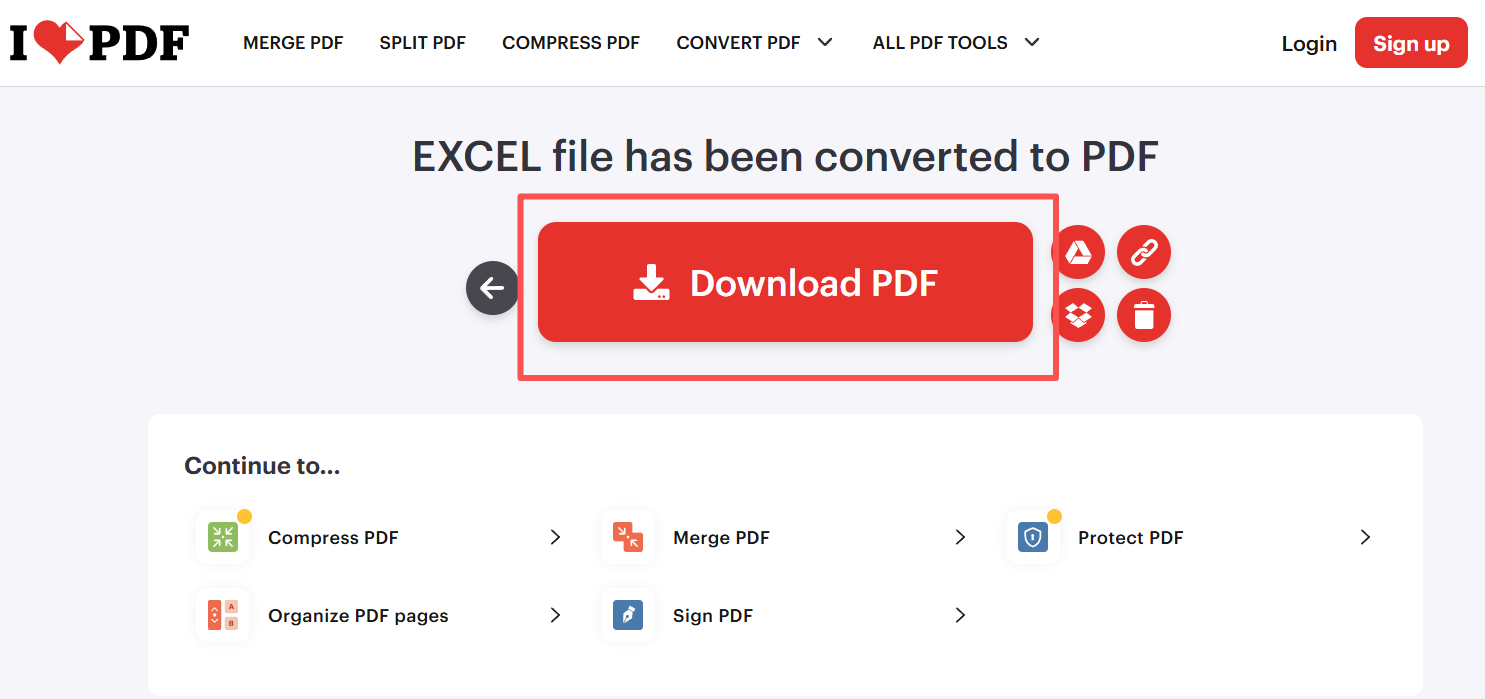
Task: Click the Sign up button
Action: point(1410,43)
